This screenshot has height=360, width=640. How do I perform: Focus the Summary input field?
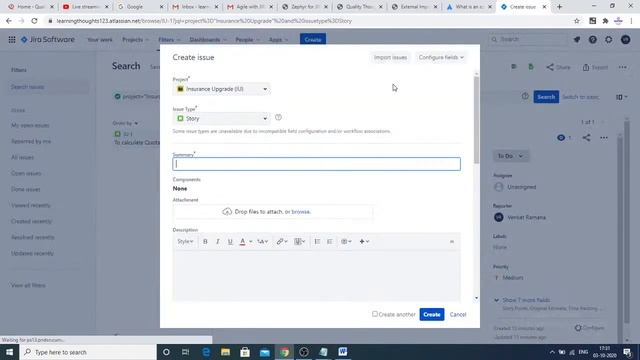[316, 164]
